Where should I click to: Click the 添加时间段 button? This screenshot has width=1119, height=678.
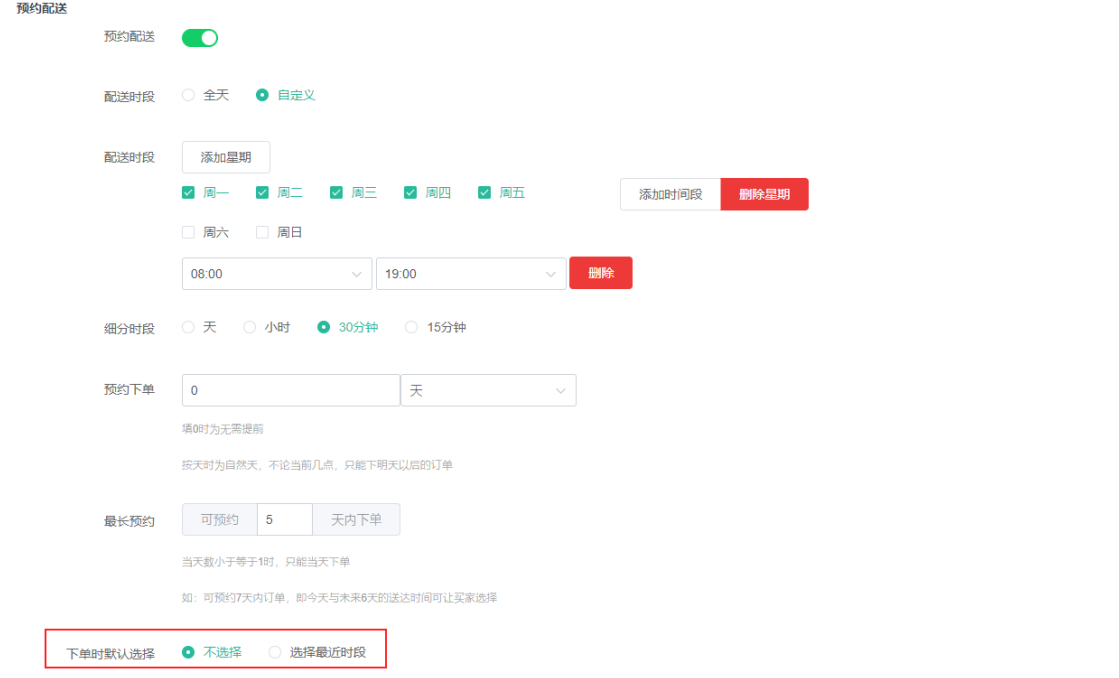pos(670,194)
